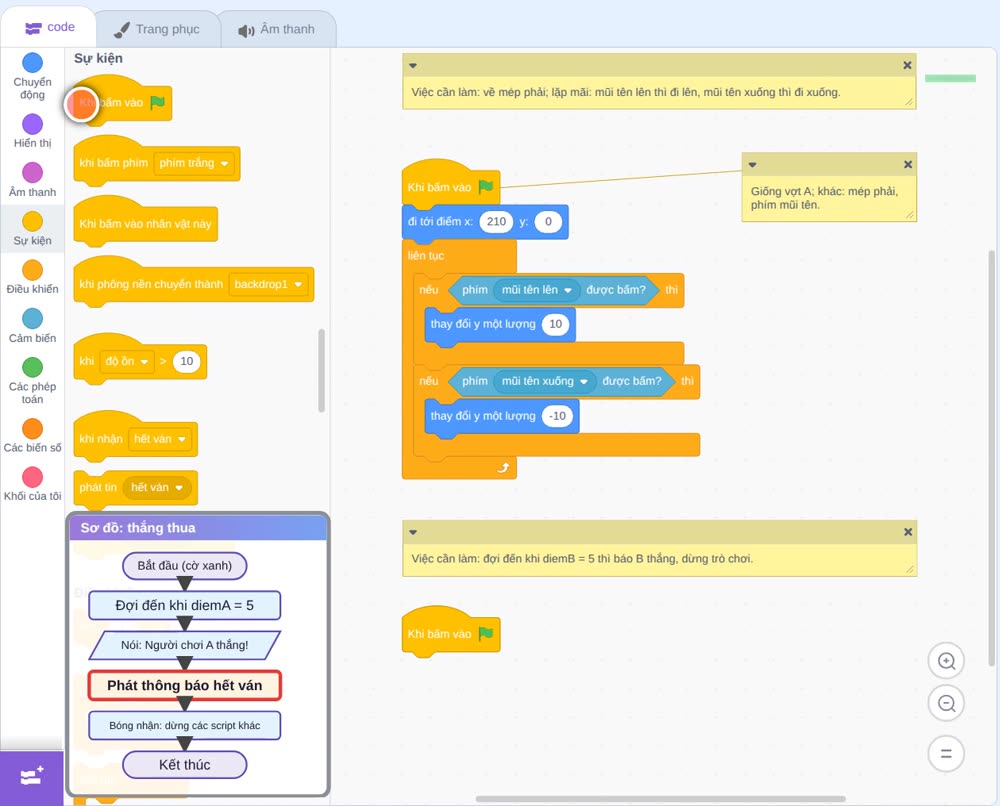The width and height of the screenshot is (1000, 806).
Task: Click the 'thay đổi y' value -10
Action: click(557, 416)
